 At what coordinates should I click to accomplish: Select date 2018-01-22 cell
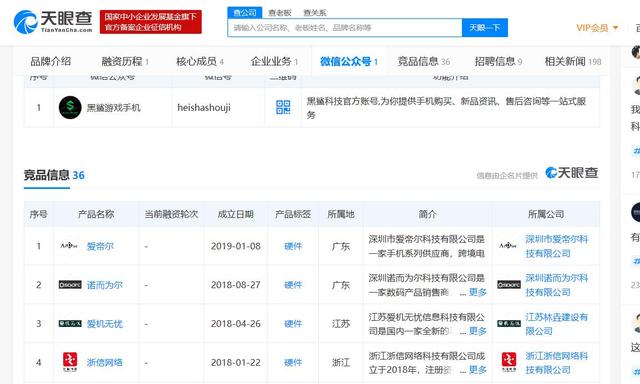(x=236, y=362)
